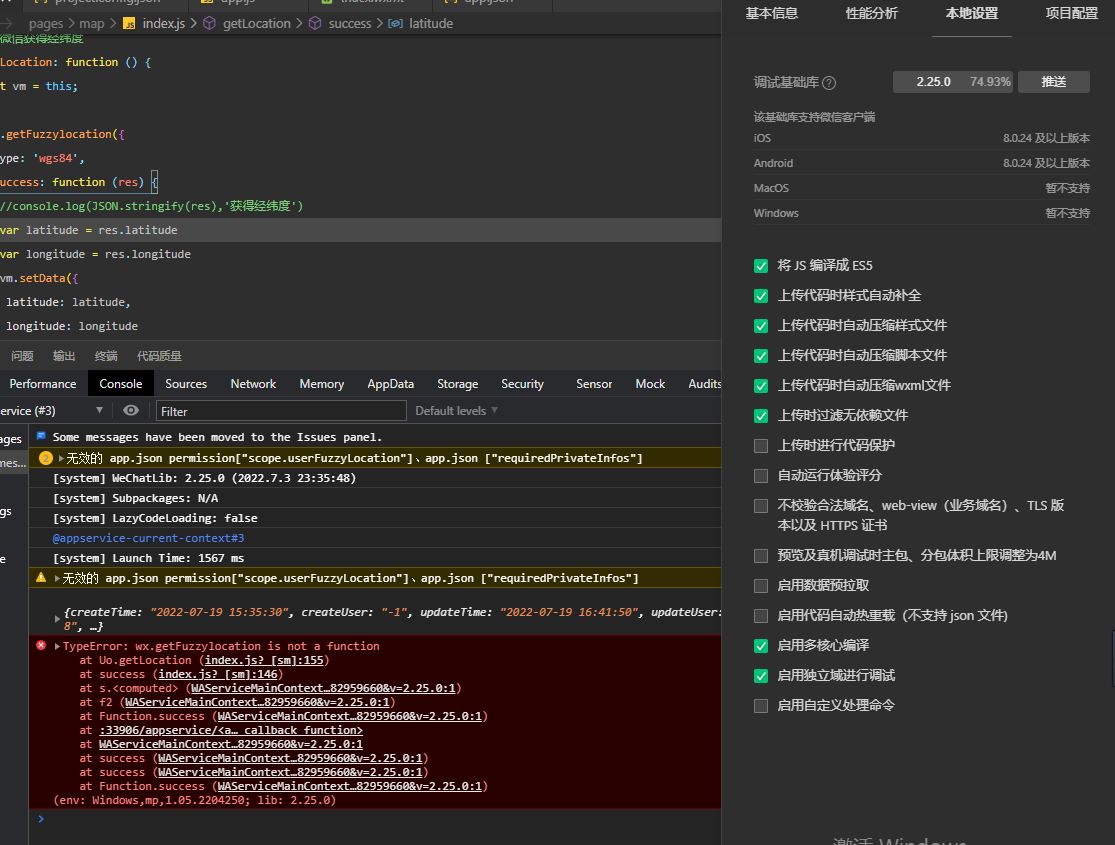Click the 推送 button
The width and height of the screenshot is (1115, 845).
click(x=1054, y=82)
